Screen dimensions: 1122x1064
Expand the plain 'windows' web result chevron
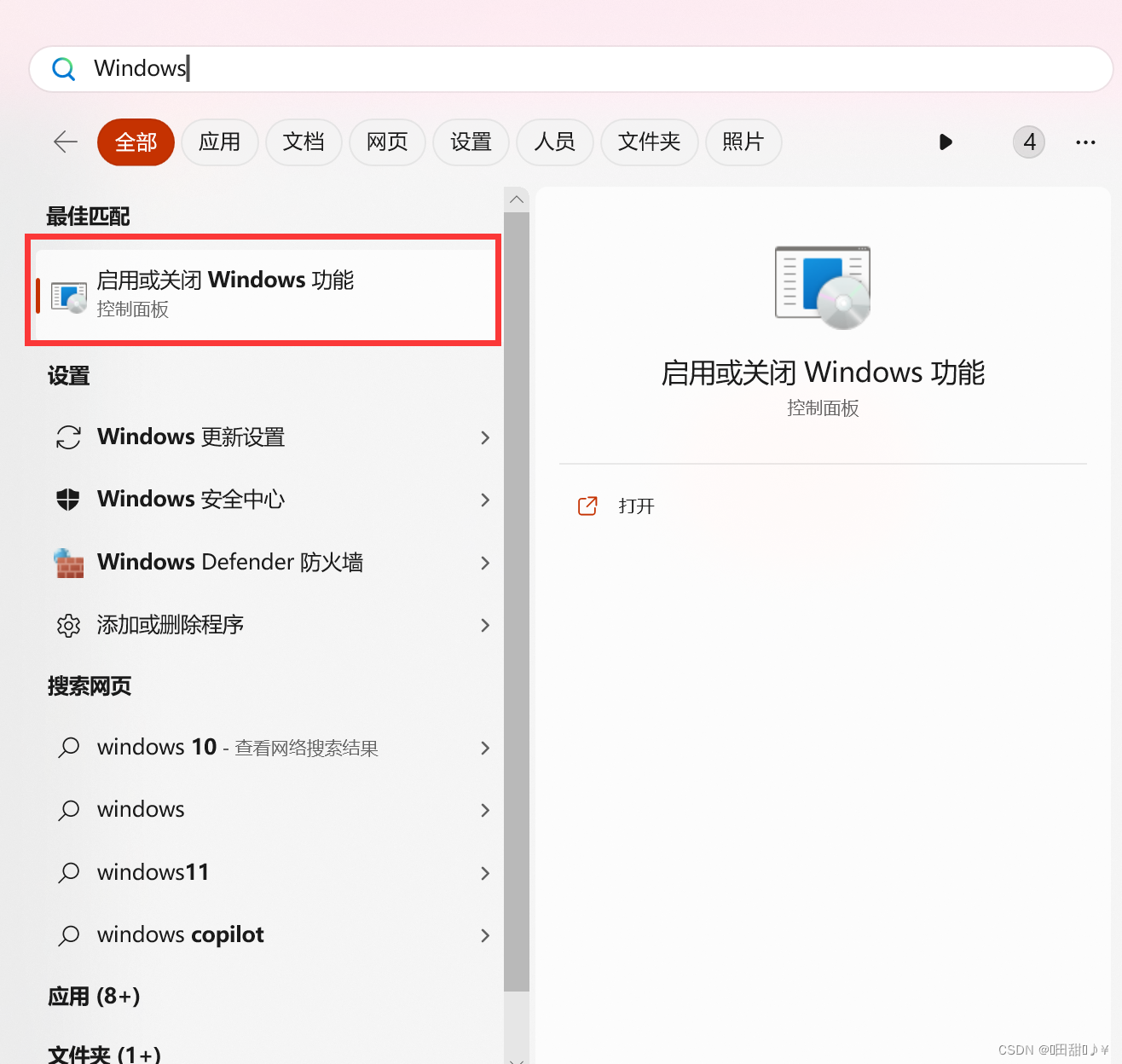point(485,810)
